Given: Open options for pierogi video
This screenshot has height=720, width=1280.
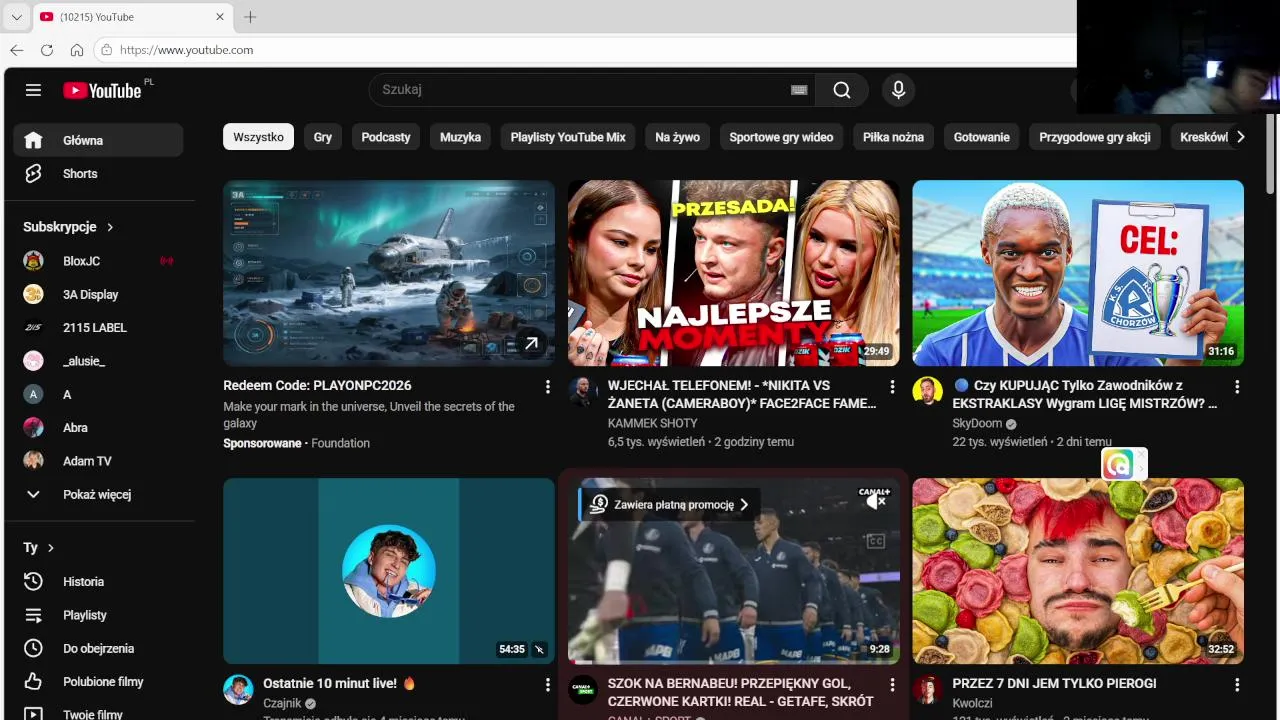Looking at the screenshot, I should coord(1237,685).
